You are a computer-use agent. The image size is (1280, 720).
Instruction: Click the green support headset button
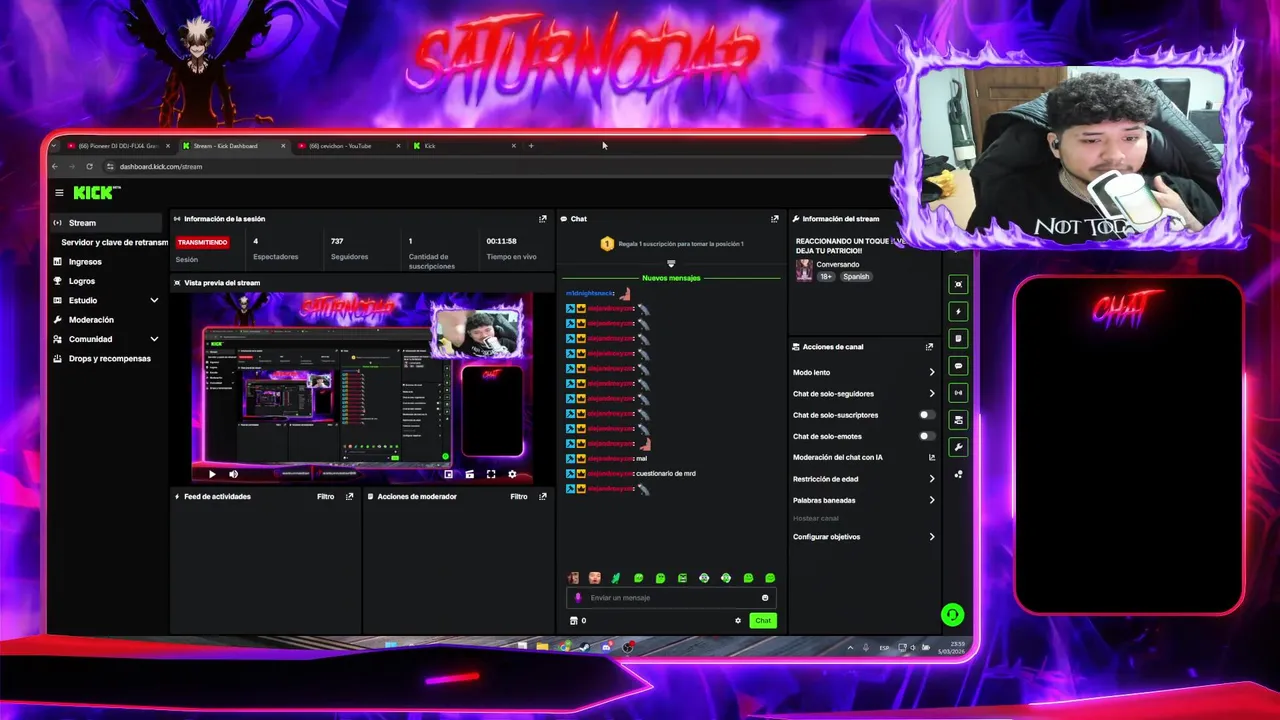point(952,615)
